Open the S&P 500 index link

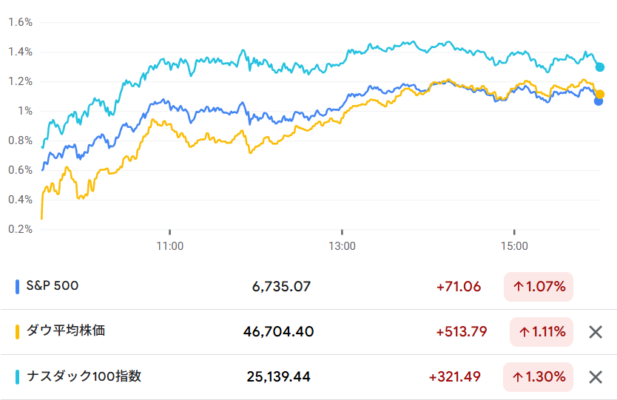pyautogui.click(x=52, y=287)
